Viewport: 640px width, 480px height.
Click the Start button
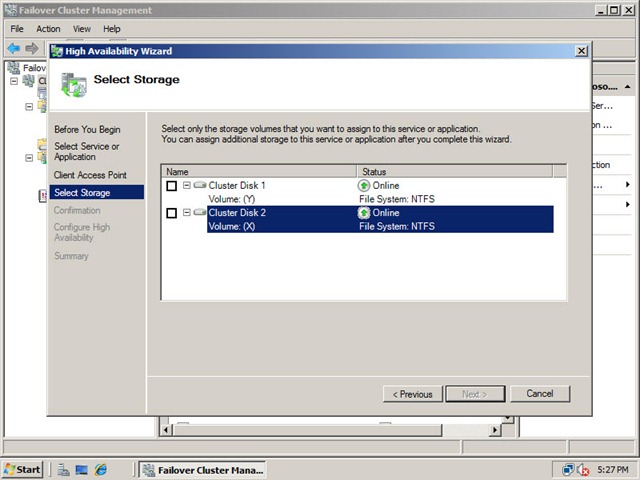coord(22,470)
